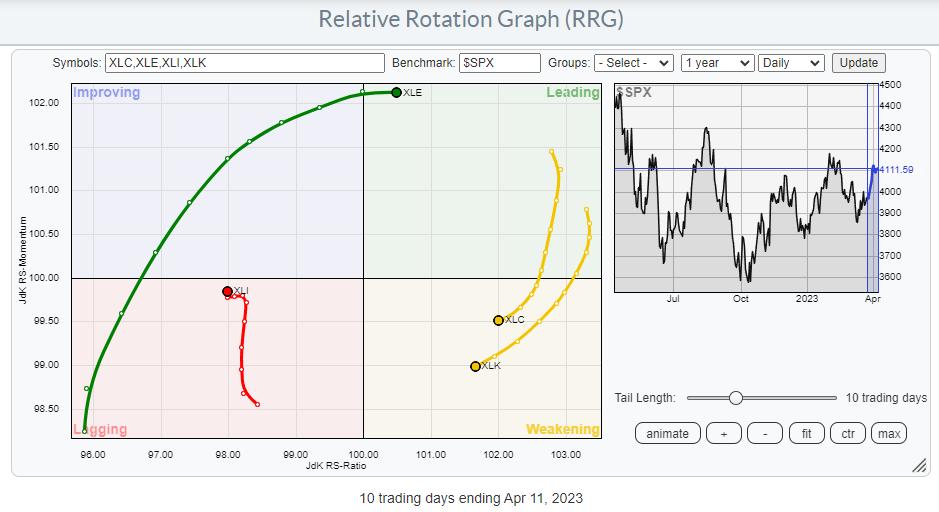
Task: Focus the Symbols input field
Action: (x=244, y=62)
